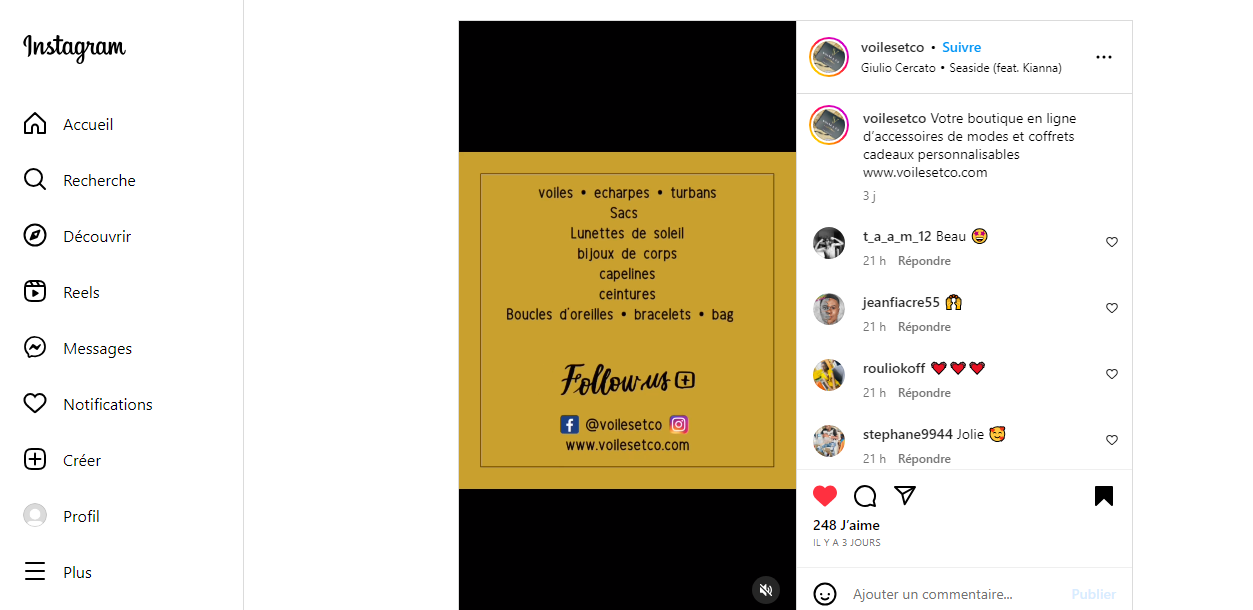This screenshot has width=1253, height=610.
Task: Open the three-dot post options menu
Action: (1104, 57)
